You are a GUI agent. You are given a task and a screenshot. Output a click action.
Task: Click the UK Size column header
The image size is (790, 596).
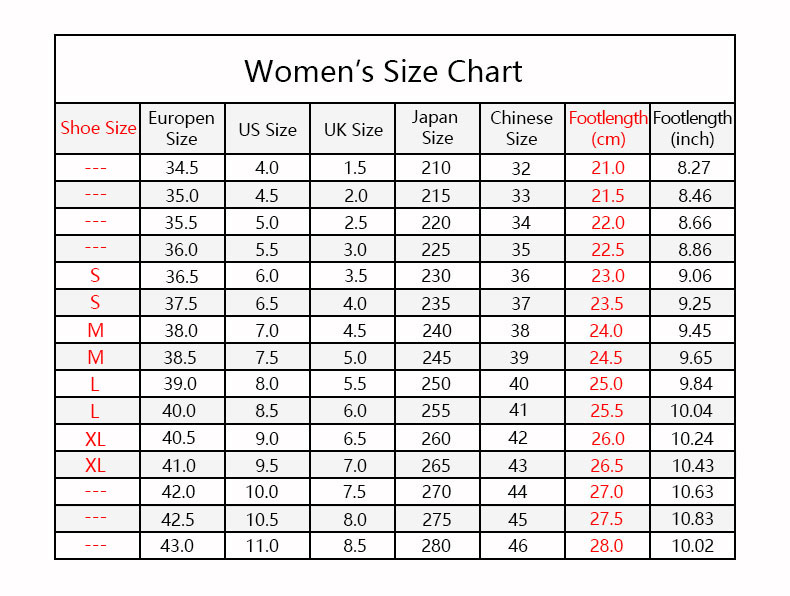pos(353,130)
